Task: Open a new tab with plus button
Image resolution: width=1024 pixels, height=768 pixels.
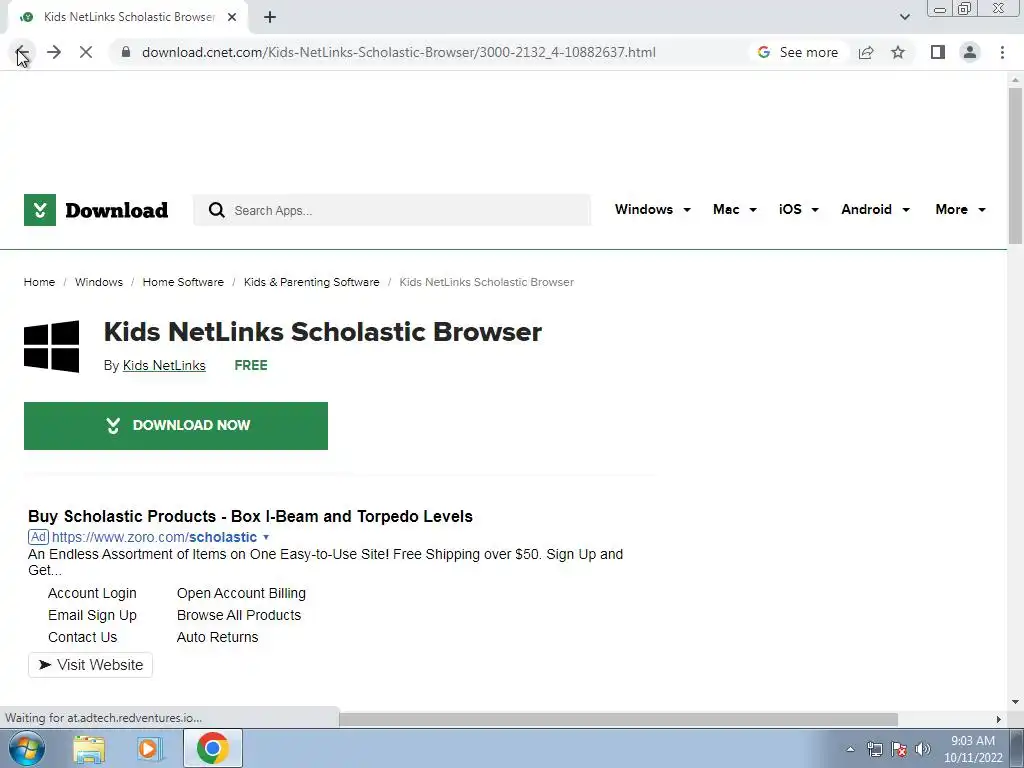Action: pos(270,17)
